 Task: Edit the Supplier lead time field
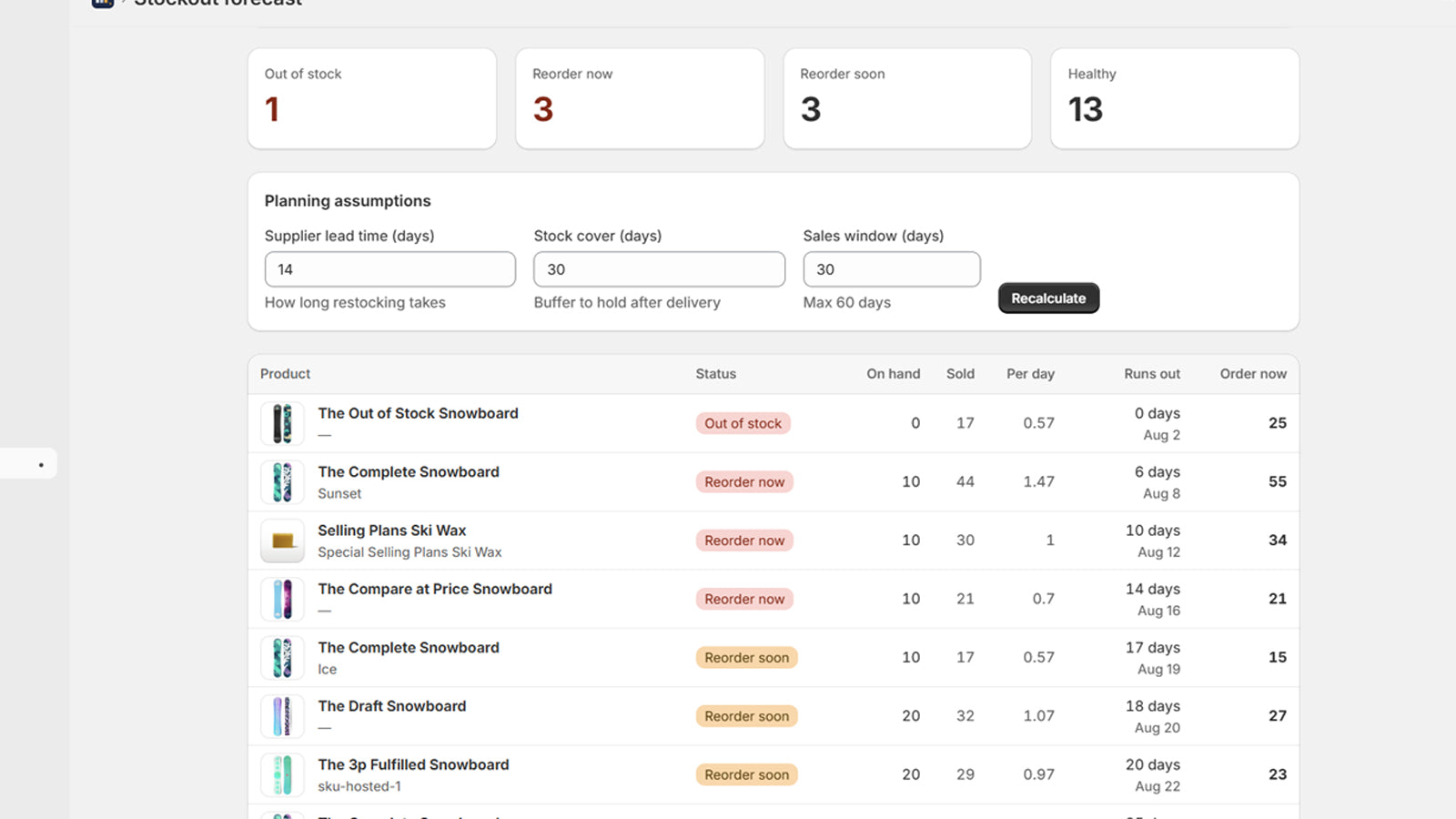pyautogui.click(x=389, y=269)
